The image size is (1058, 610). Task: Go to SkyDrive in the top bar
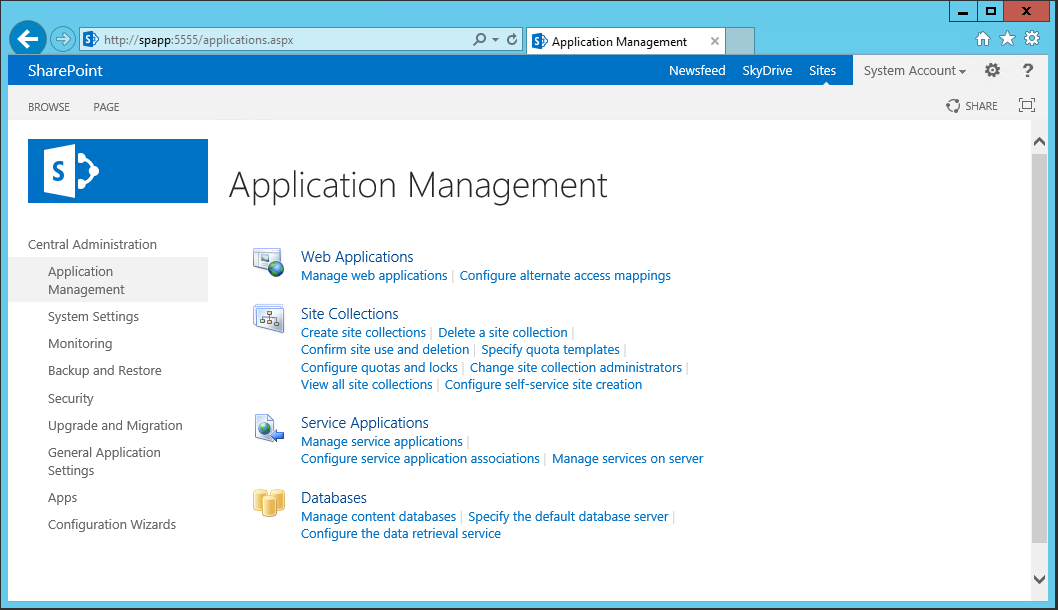click(x=767, y=70)
